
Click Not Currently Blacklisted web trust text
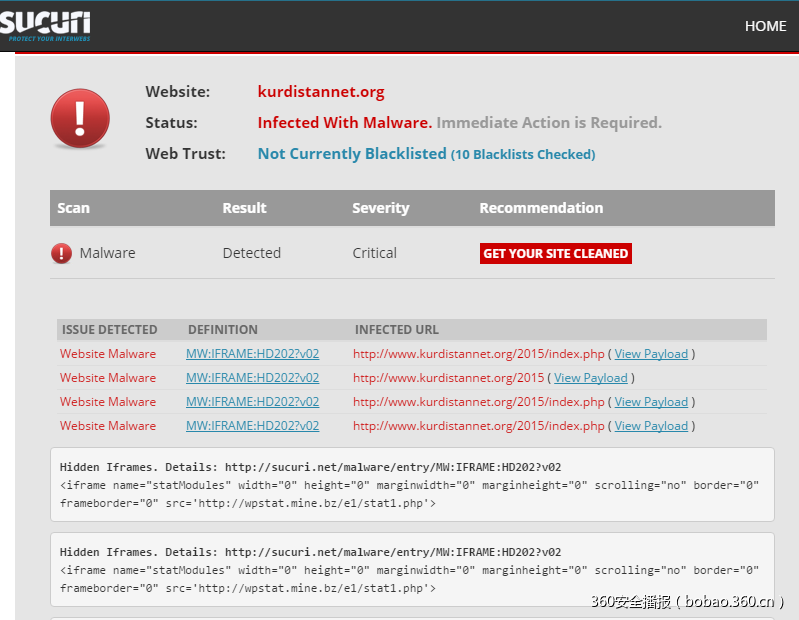coord(352,154)
